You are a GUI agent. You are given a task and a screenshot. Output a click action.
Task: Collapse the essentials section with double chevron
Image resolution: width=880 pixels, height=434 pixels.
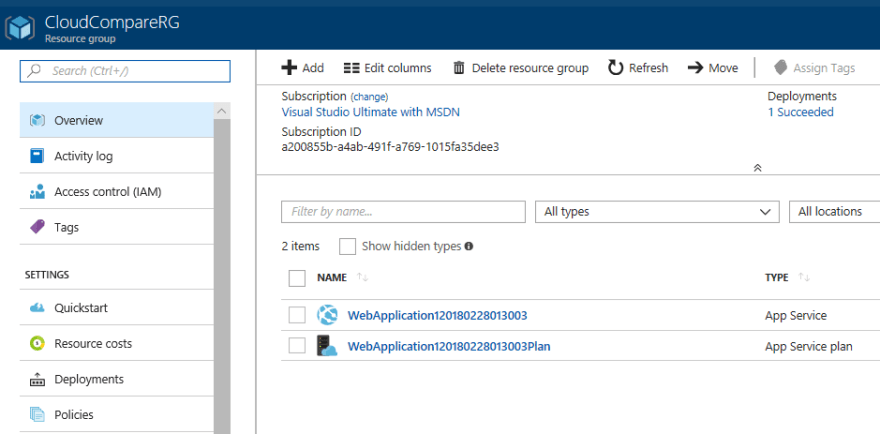757,167
